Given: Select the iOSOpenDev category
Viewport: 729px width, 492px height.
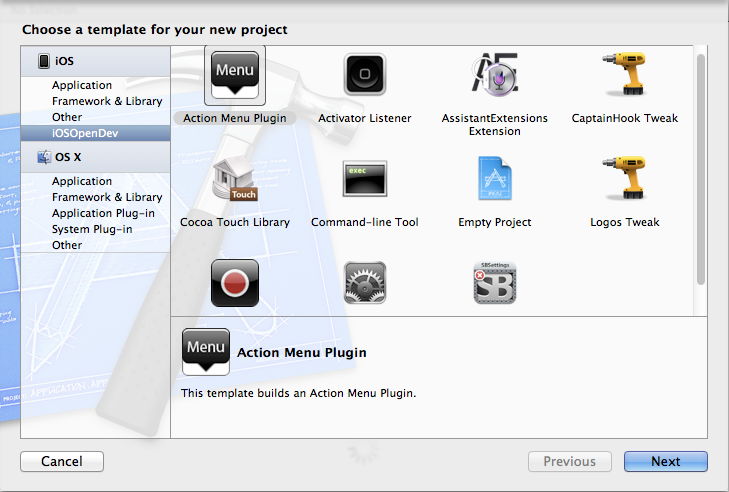Looking at the screenshot, I should pyautogui.click(x=95, y=133).
